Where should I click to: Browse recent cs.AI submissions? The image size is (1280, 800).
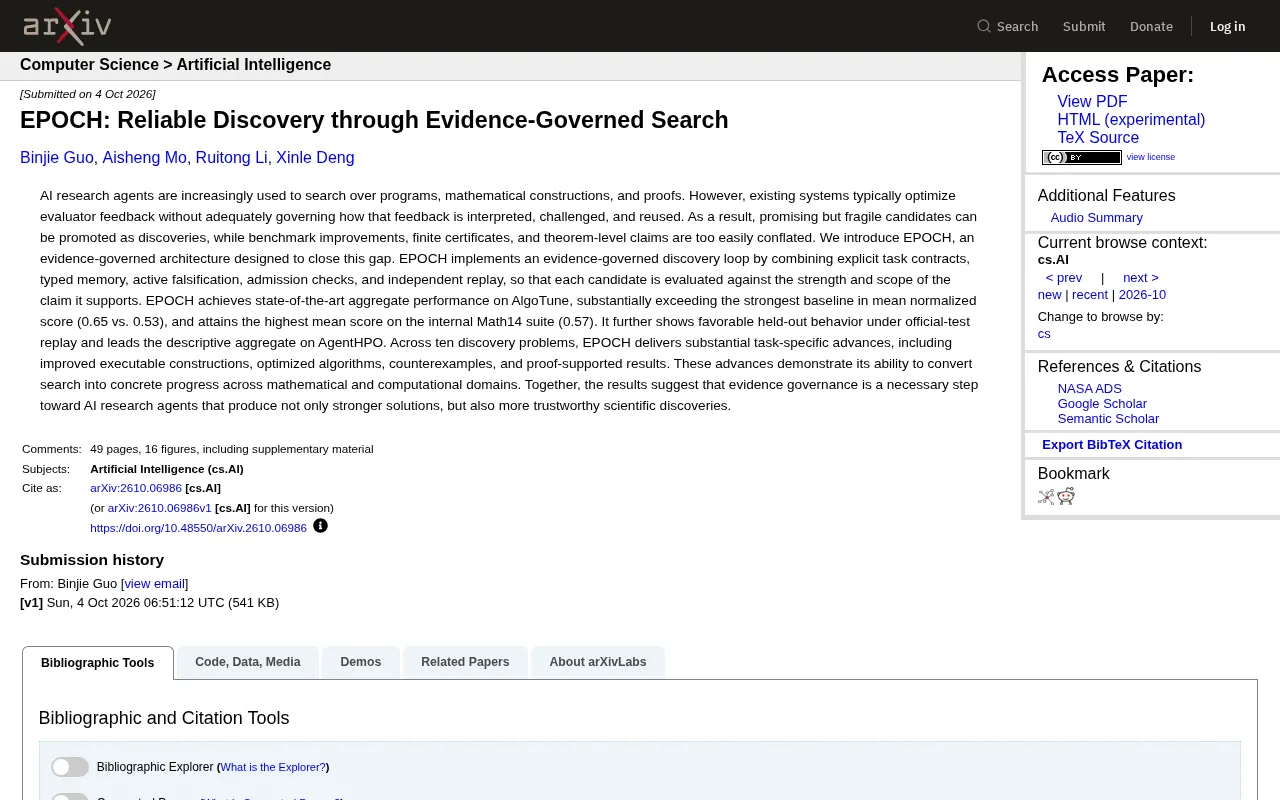1090,295
